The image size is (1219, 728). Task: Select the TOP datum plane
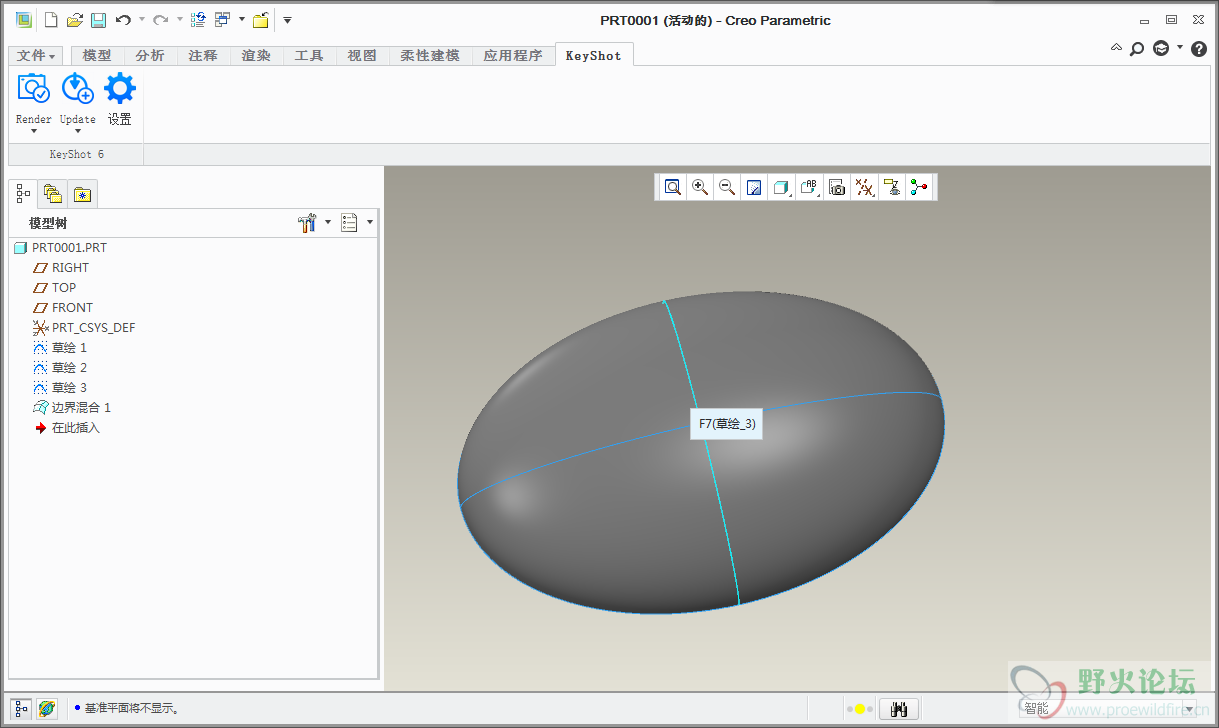tap(64, 287)
